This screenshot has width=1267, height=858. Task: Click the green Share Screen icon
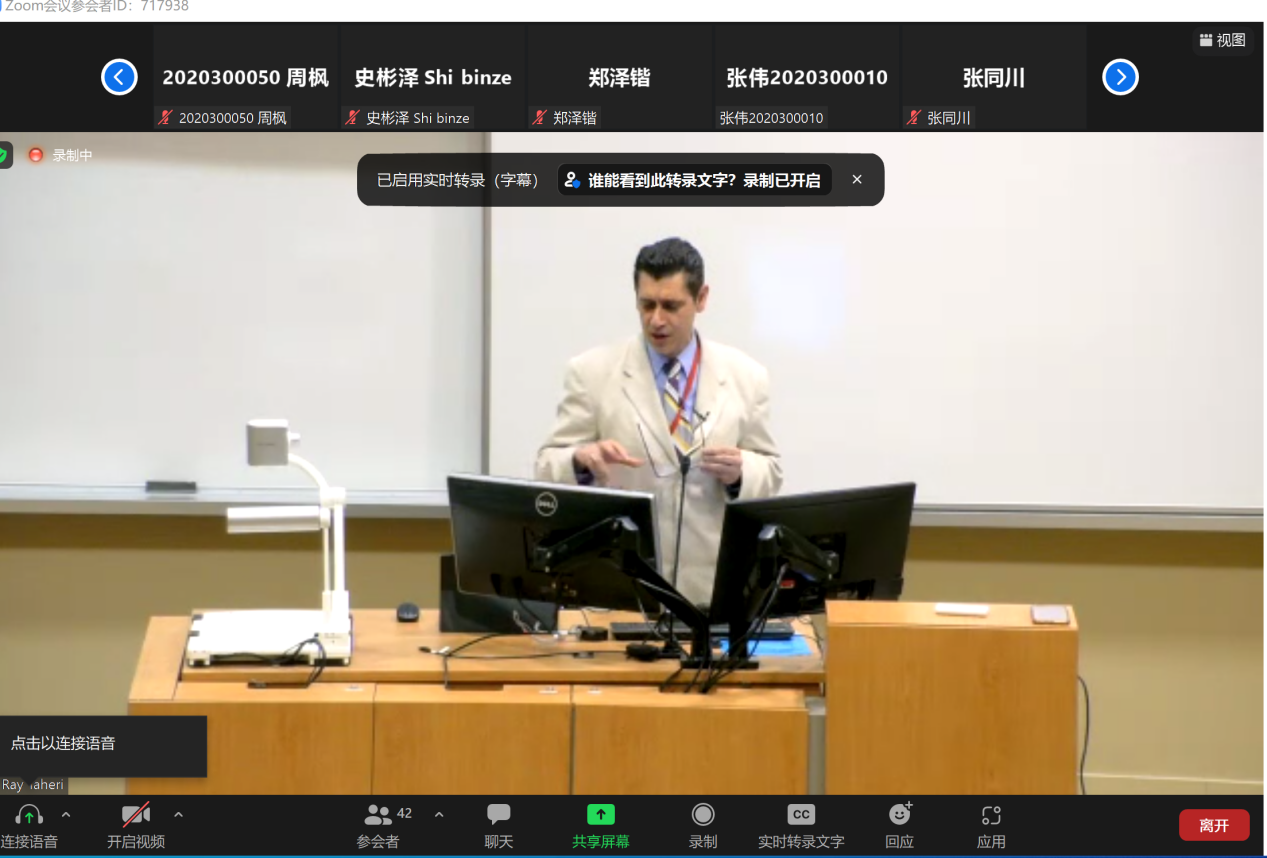600,815
